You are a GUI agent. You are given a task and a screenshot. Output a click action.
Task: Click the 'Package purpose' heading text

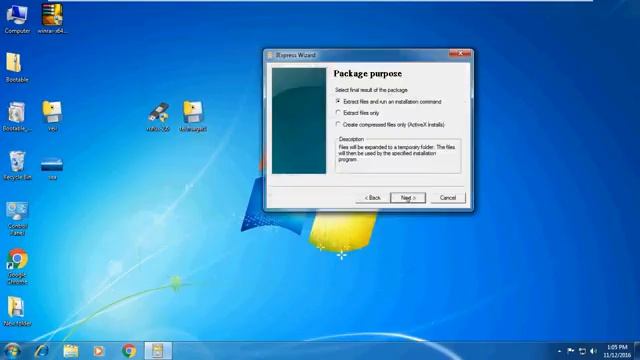[x=368, y=73]
